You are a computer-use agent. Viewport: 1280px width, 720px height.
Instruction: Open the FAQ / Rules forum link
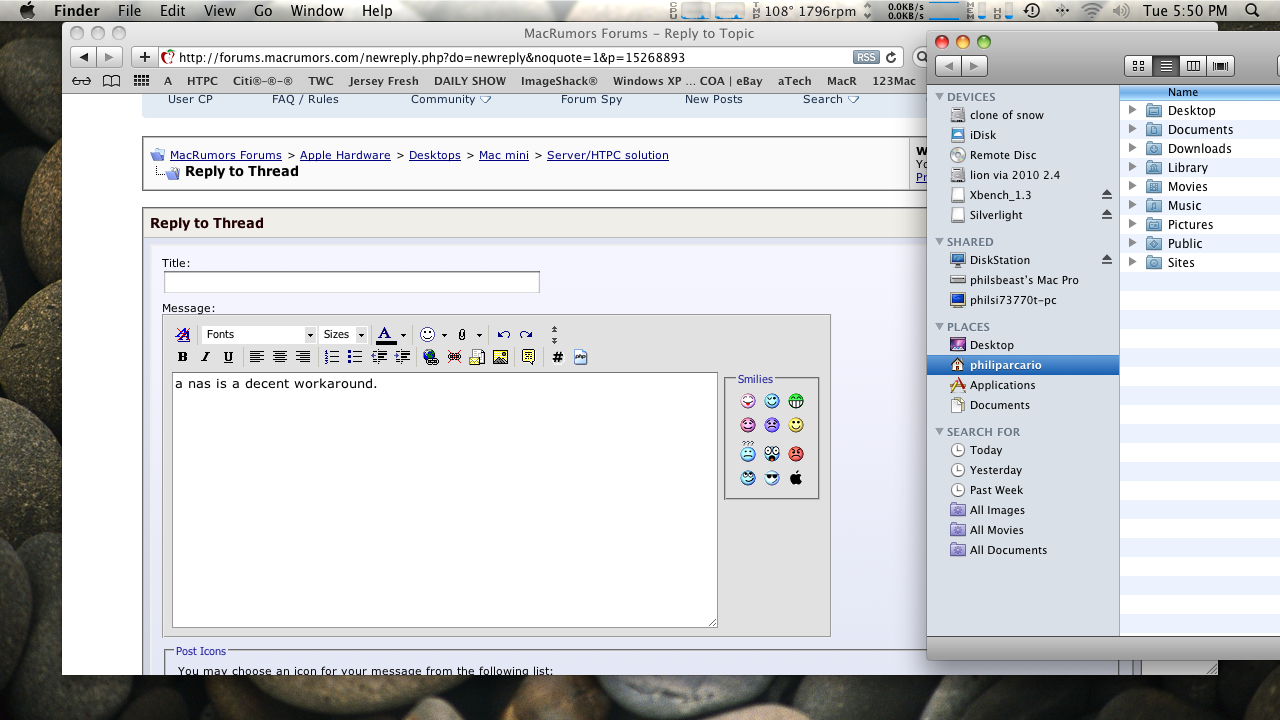(x=305, y=99)
